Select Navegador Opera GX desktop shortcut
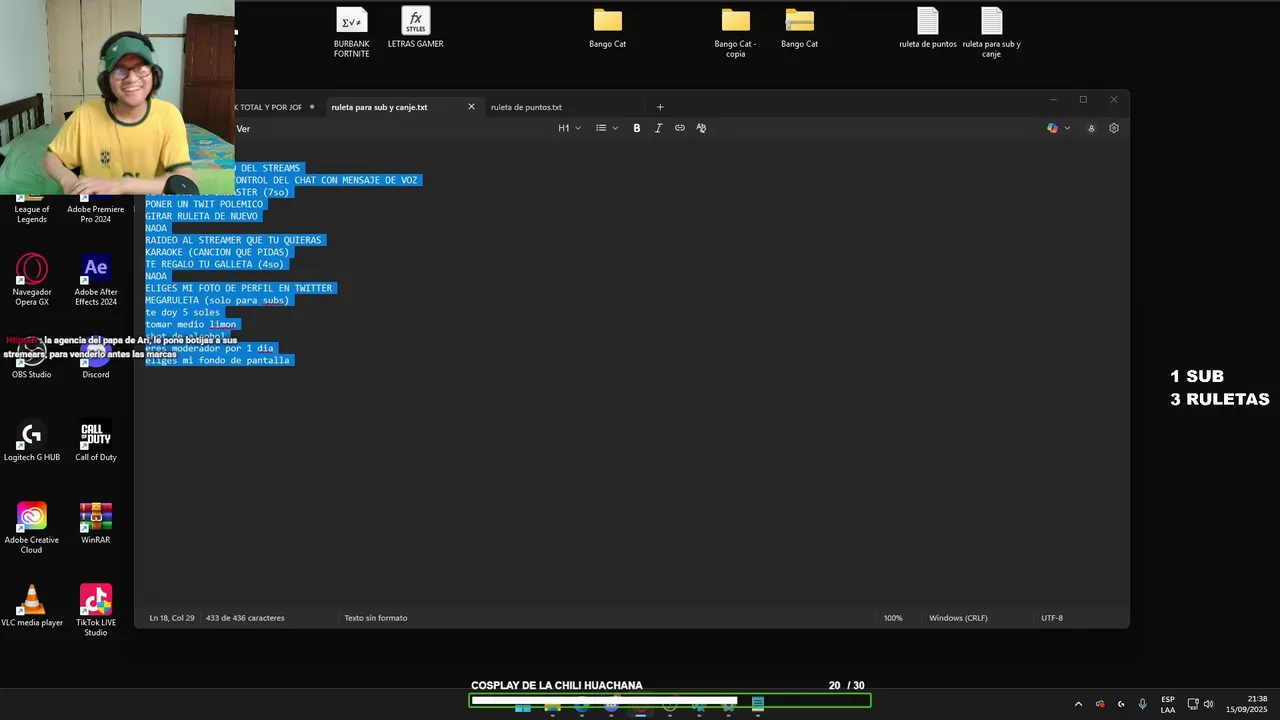1280x720 pixels. (32, 280)
